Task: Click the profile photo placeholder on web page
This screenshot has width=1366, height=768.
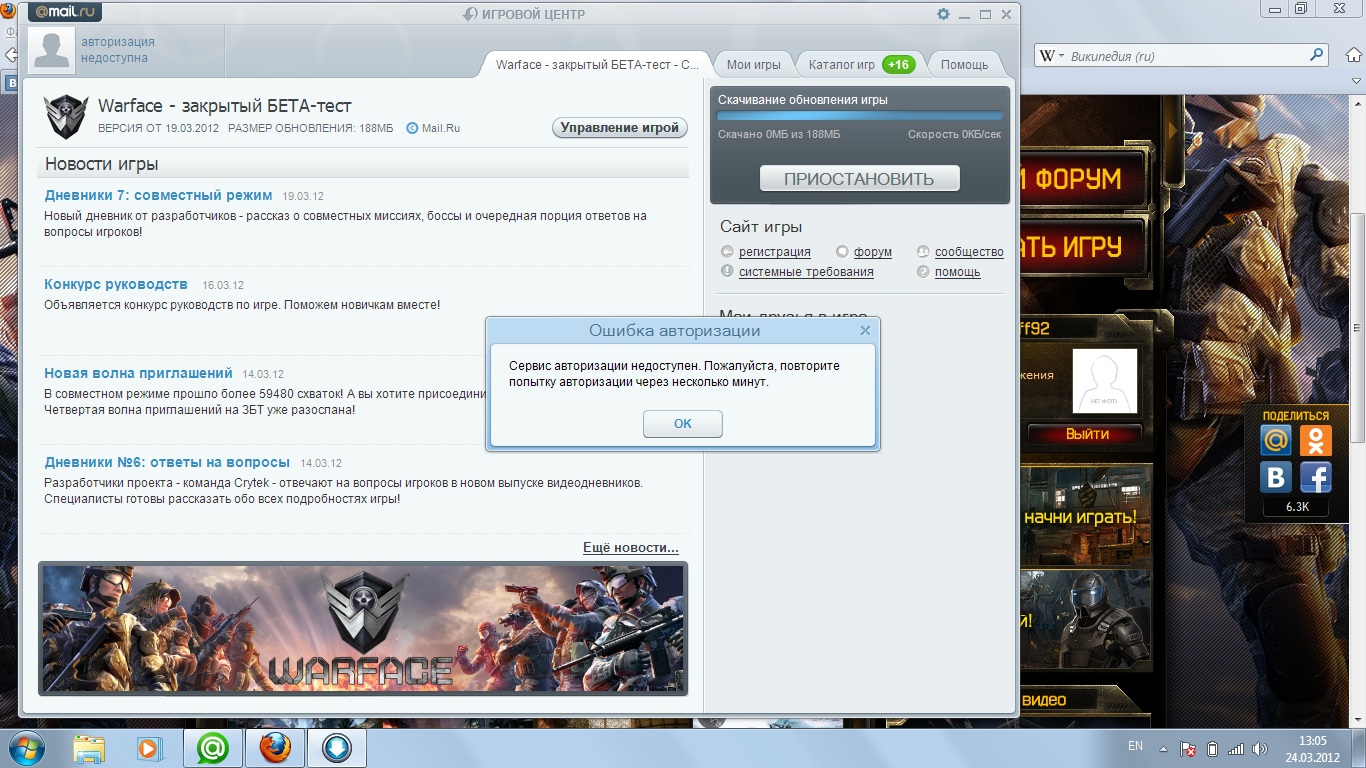Action: tap(1105, 381)
